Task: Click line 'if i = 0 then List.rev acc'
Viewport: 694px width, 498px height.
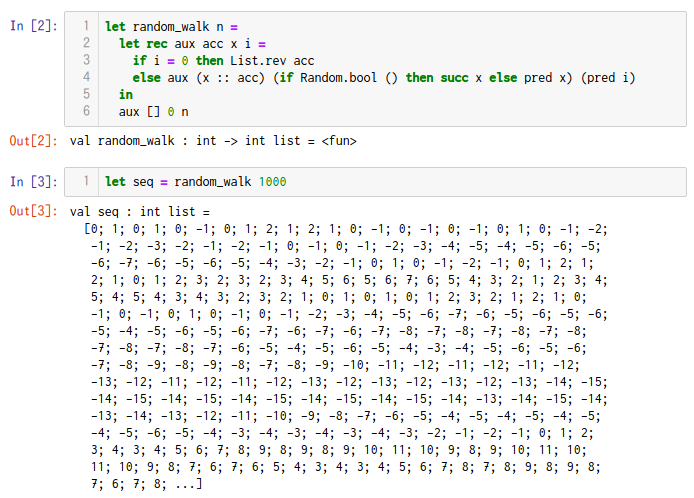Action: 224,61
